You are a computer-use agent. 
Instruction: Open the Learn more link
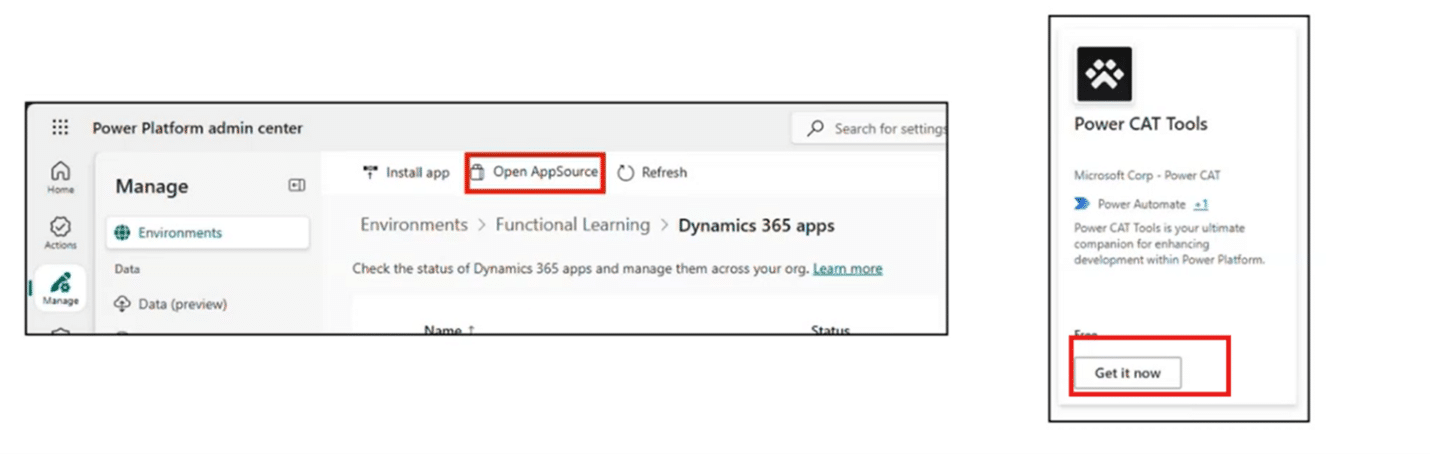click(847, 268)
